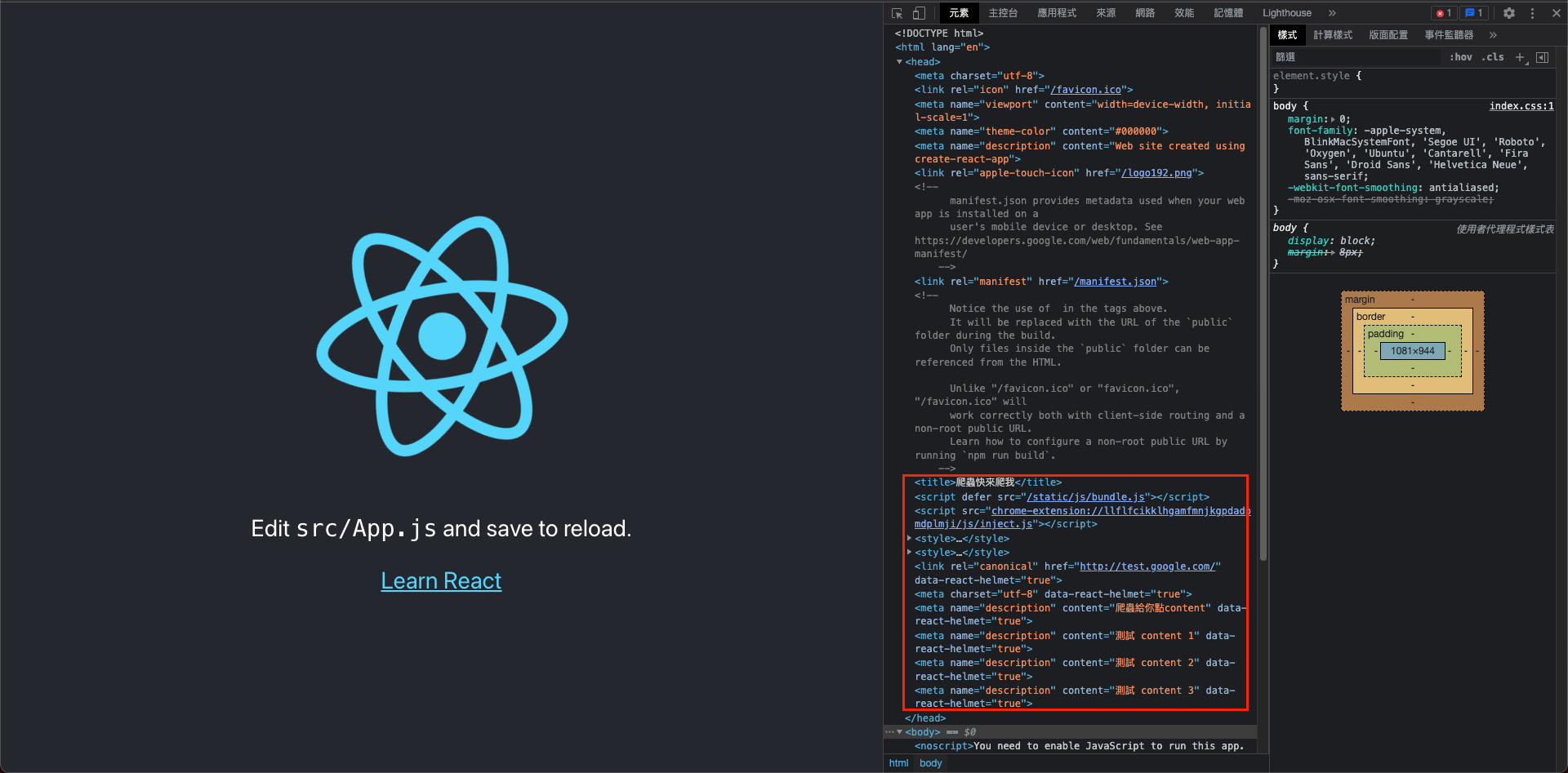The width and height of the screenshot is (1568, 773).
Task: Click the padding region label in box model
Action: tap(1385, 334)
